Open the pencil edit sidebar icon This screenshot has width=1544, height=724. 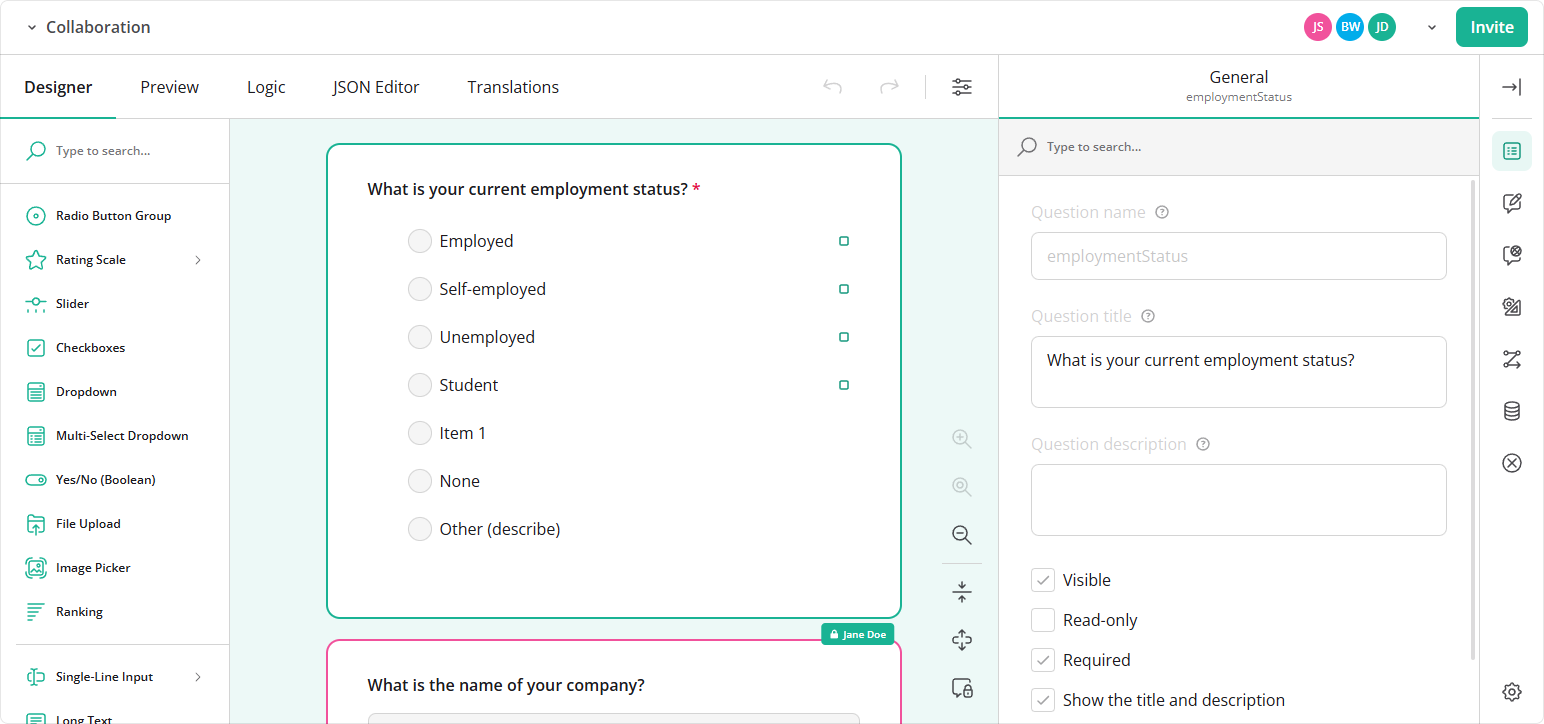[x=1512, y=203]
